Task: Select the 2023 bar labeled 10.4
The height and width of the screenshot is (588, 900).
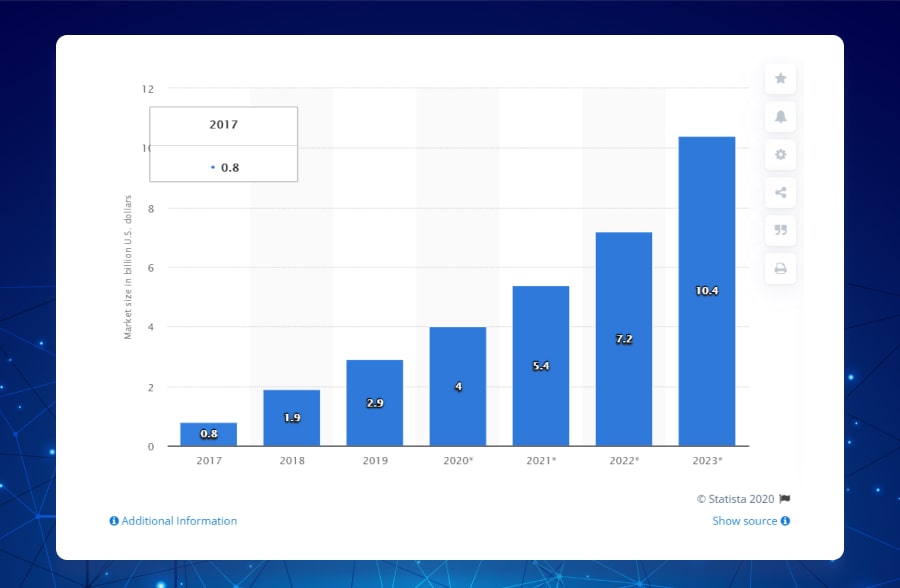Action: (x=707, y=291)
